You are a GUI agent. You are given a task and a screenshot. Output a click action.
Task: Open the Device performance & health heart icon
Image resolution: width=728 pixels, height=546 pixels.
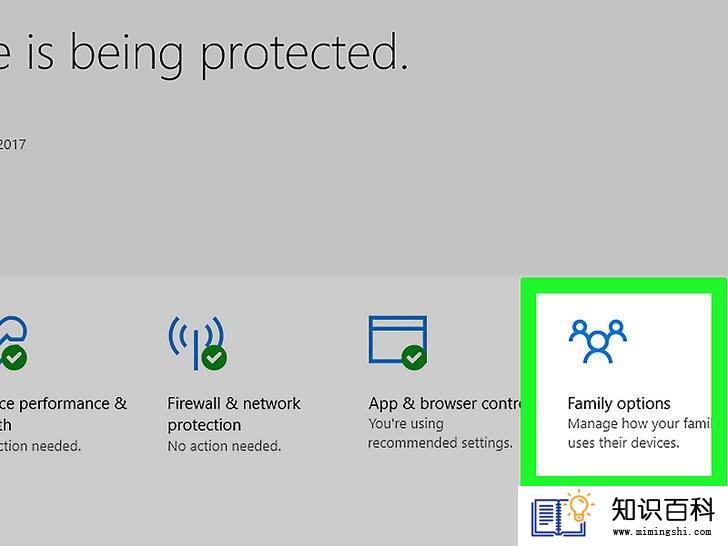click(x=13, y=343)
